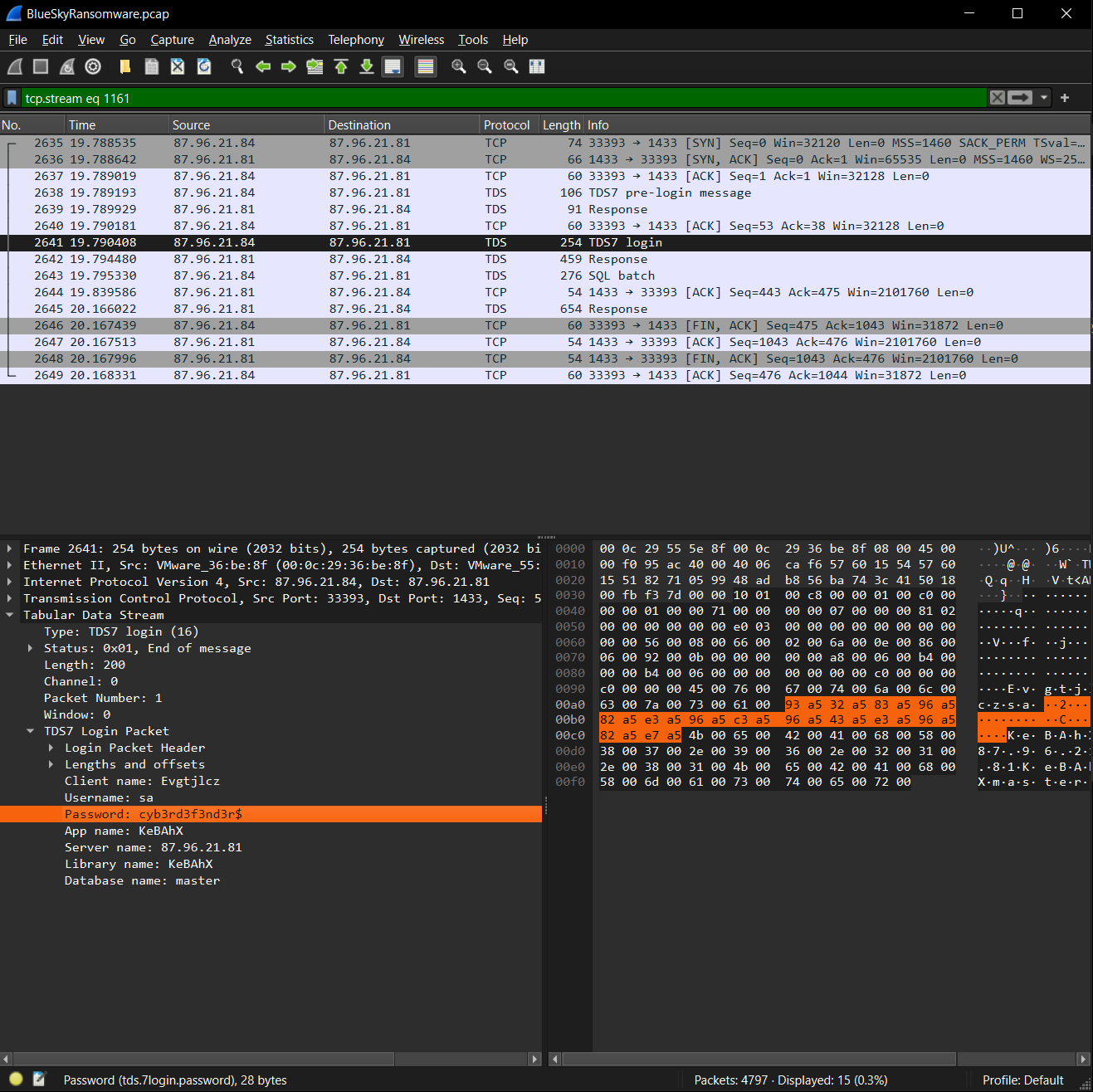Open a capture file via folder icon
This screenshot has height=1092, width=1093.
pyautogui.click(x=125, y=66)
